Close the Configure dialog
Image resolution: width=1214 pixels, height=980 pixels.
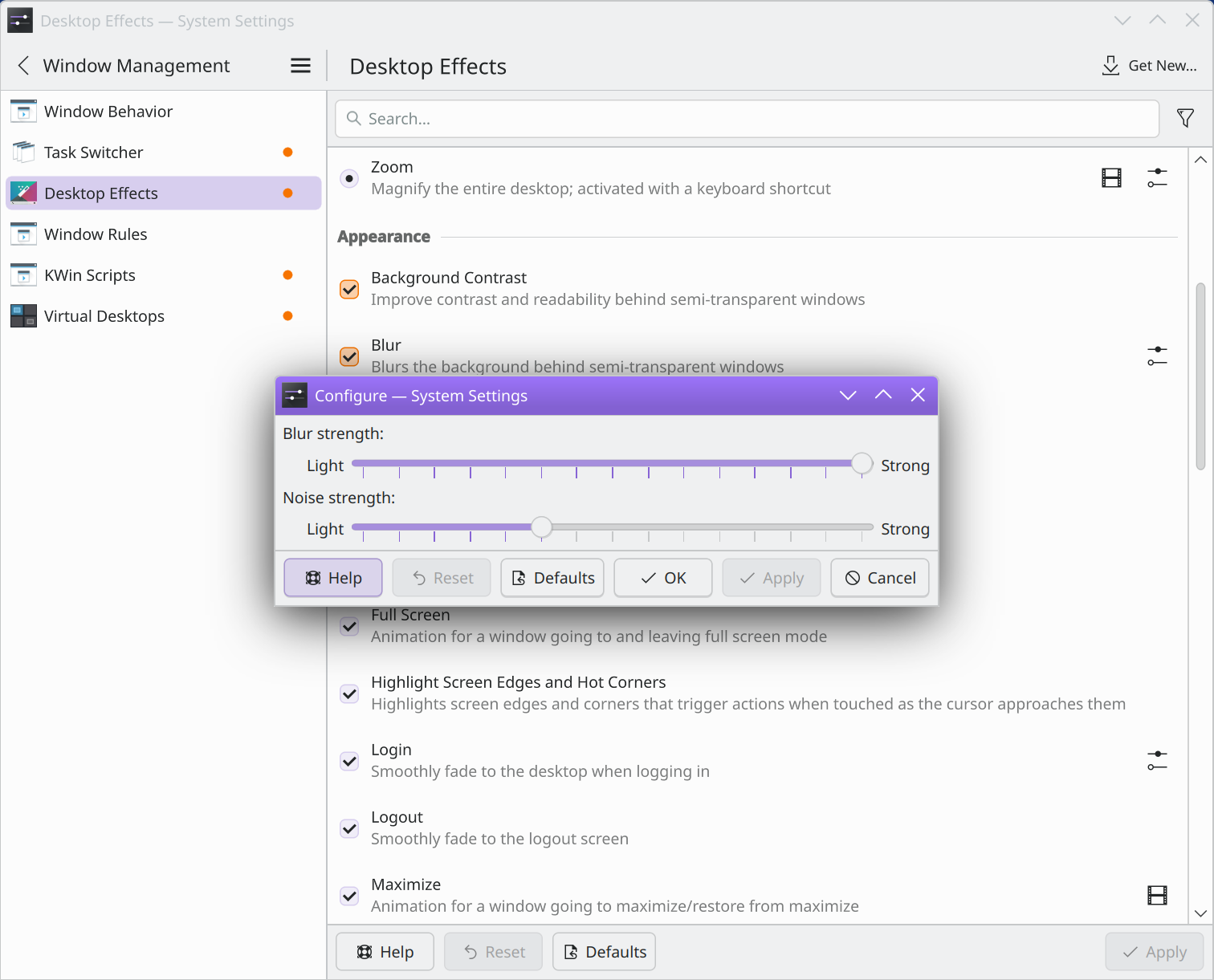pyautogui.click(x=918, y=395)
